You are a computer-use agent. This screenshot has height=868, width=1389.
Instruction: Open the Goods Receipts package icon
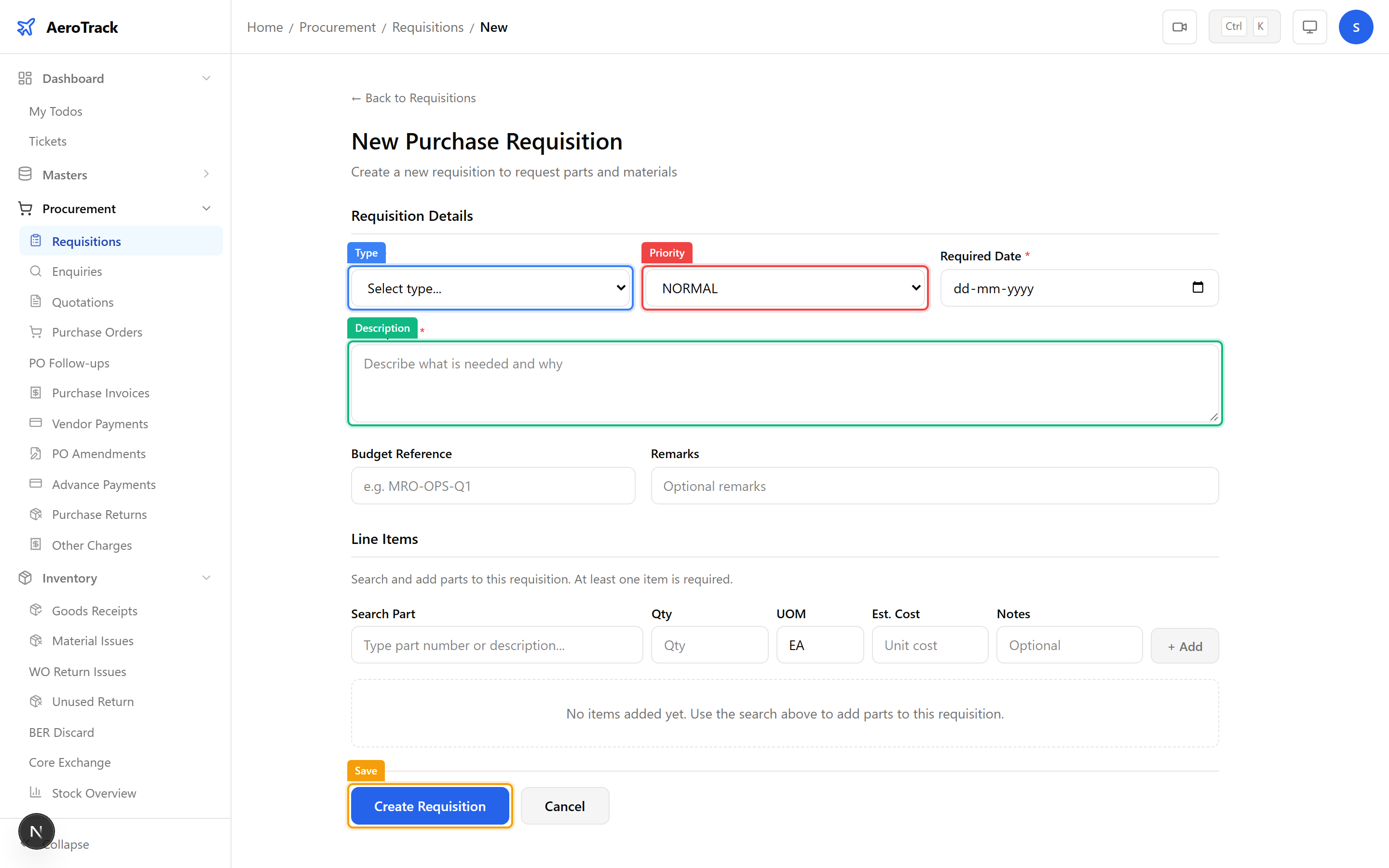(x=36, y=610)
